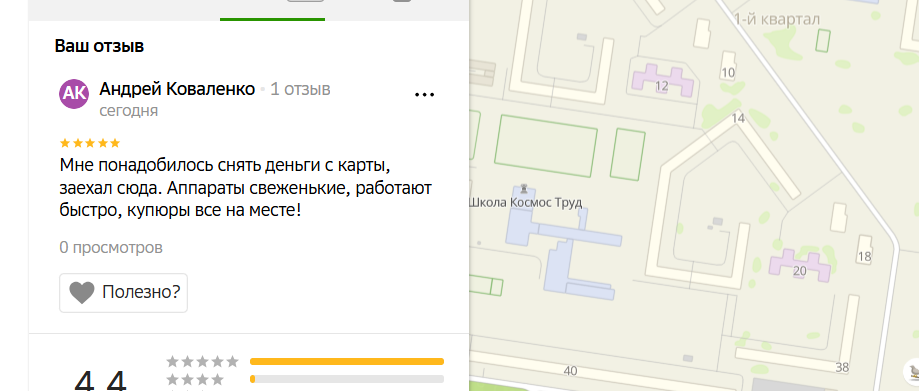This screenshot has height=391, width=919.
Task: Click building number 38 on map
Action: coord(842,368)
